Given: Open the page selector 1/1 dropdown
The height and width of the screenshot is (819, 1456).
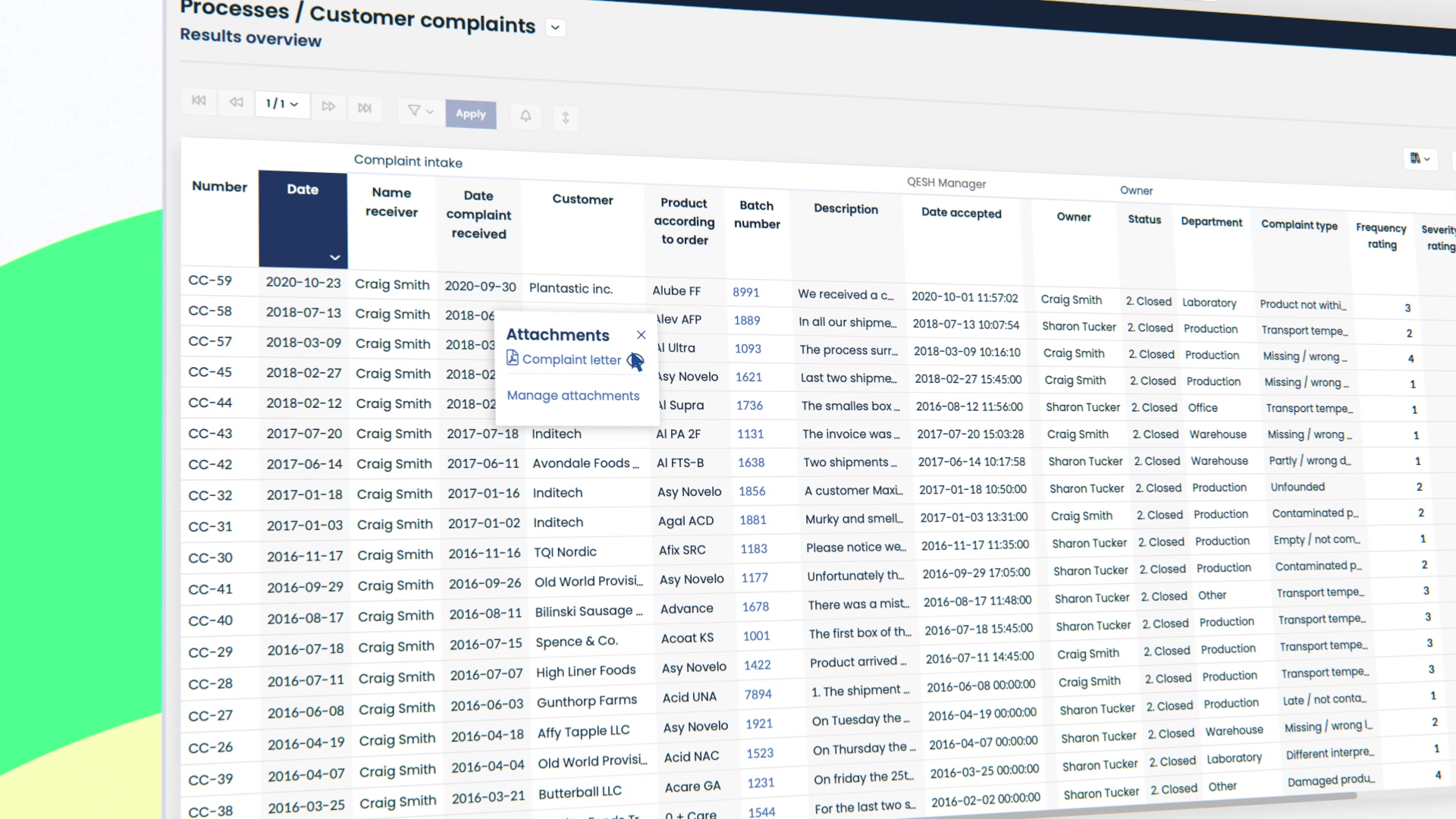Looking at the screenshot, I should [282, 104].
